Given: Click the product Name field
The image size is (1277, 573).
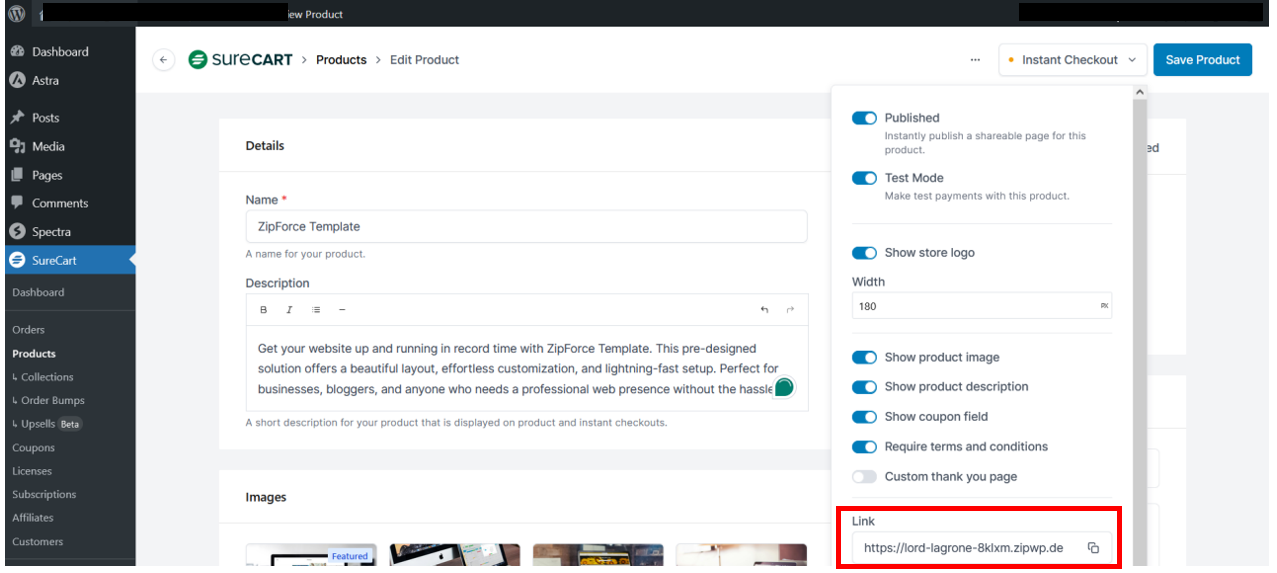Looking at the screenshot, I should 527,226.
